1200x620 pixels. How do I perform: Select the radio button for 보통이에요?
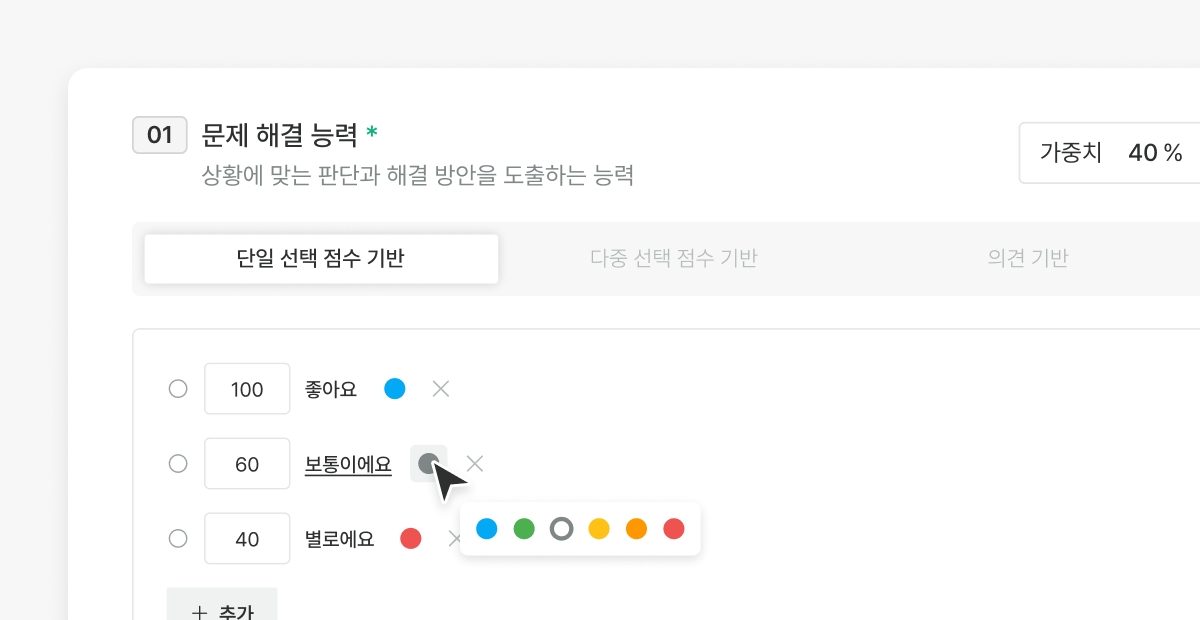(178, 464)
